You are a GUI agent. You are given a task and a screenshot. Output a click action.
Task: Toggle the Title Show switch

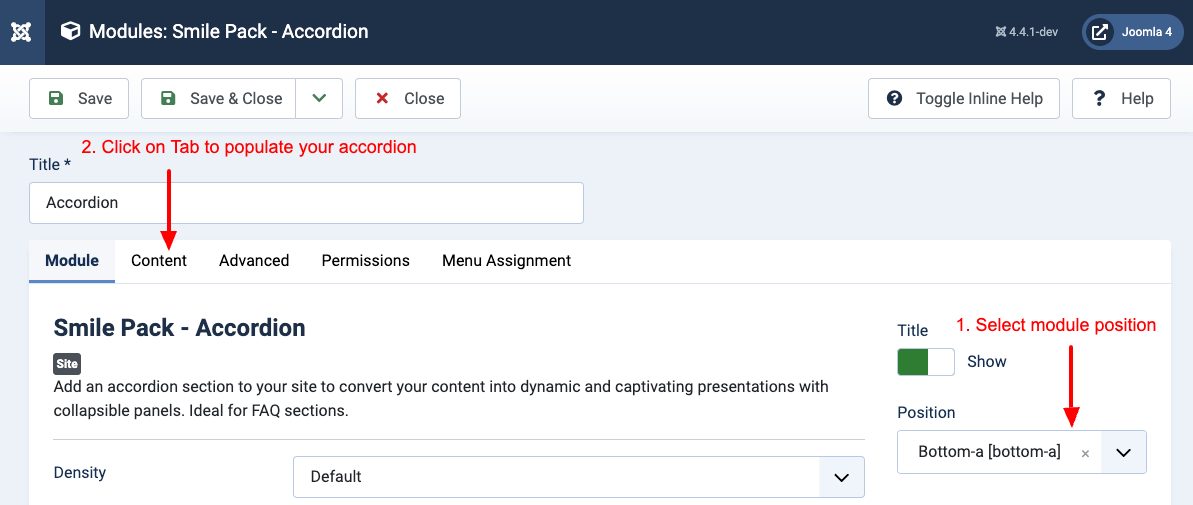[926, 361]
